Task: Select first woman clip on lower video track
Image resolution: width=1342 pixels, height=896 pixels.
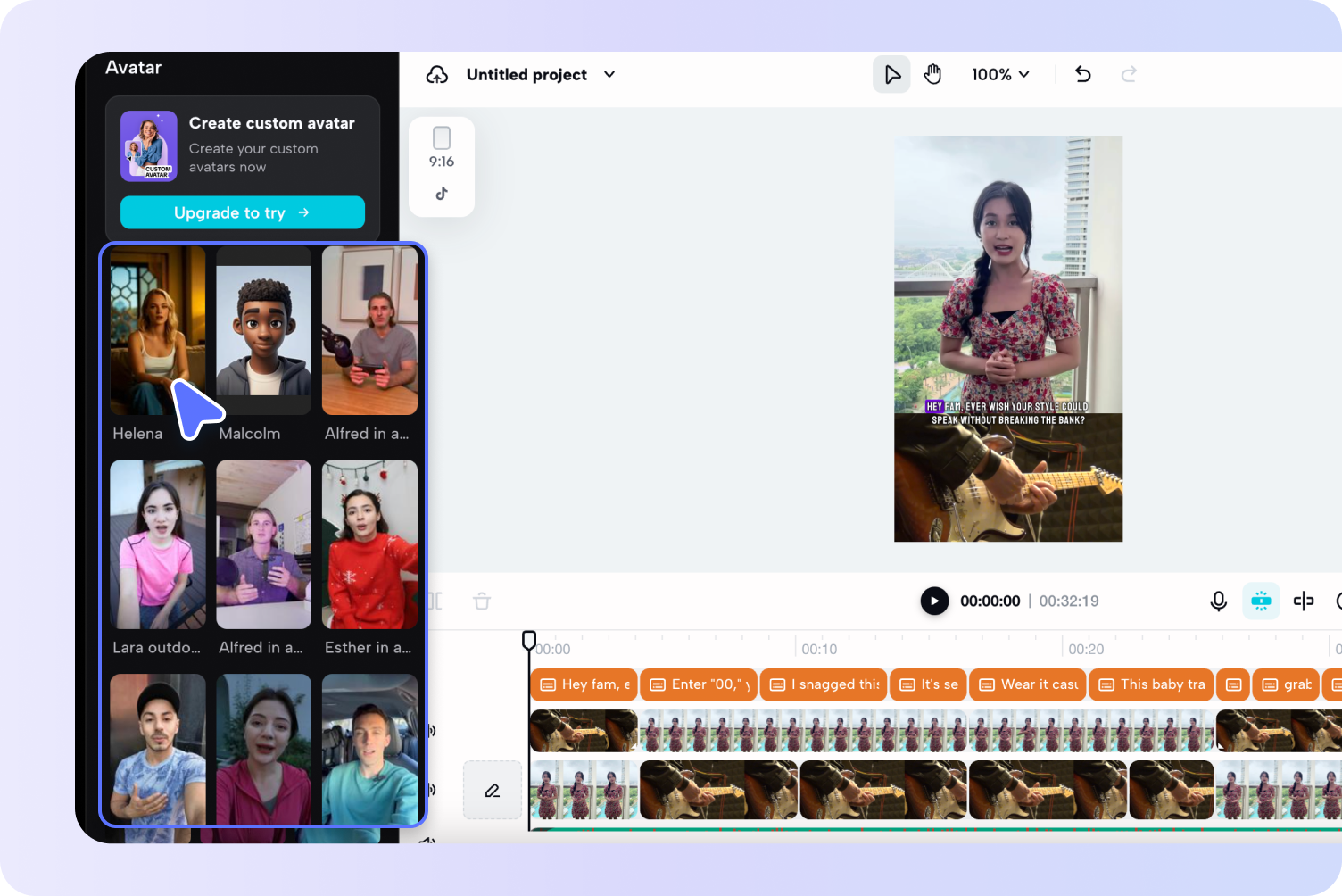Action: tap(584, 790)
